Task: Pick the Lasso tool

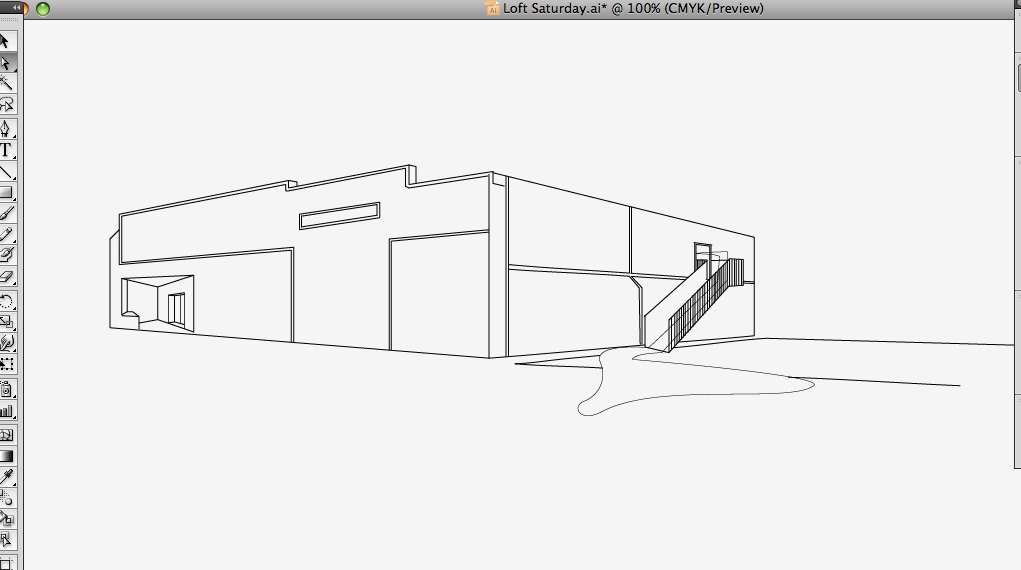Action: coord(6,104)
